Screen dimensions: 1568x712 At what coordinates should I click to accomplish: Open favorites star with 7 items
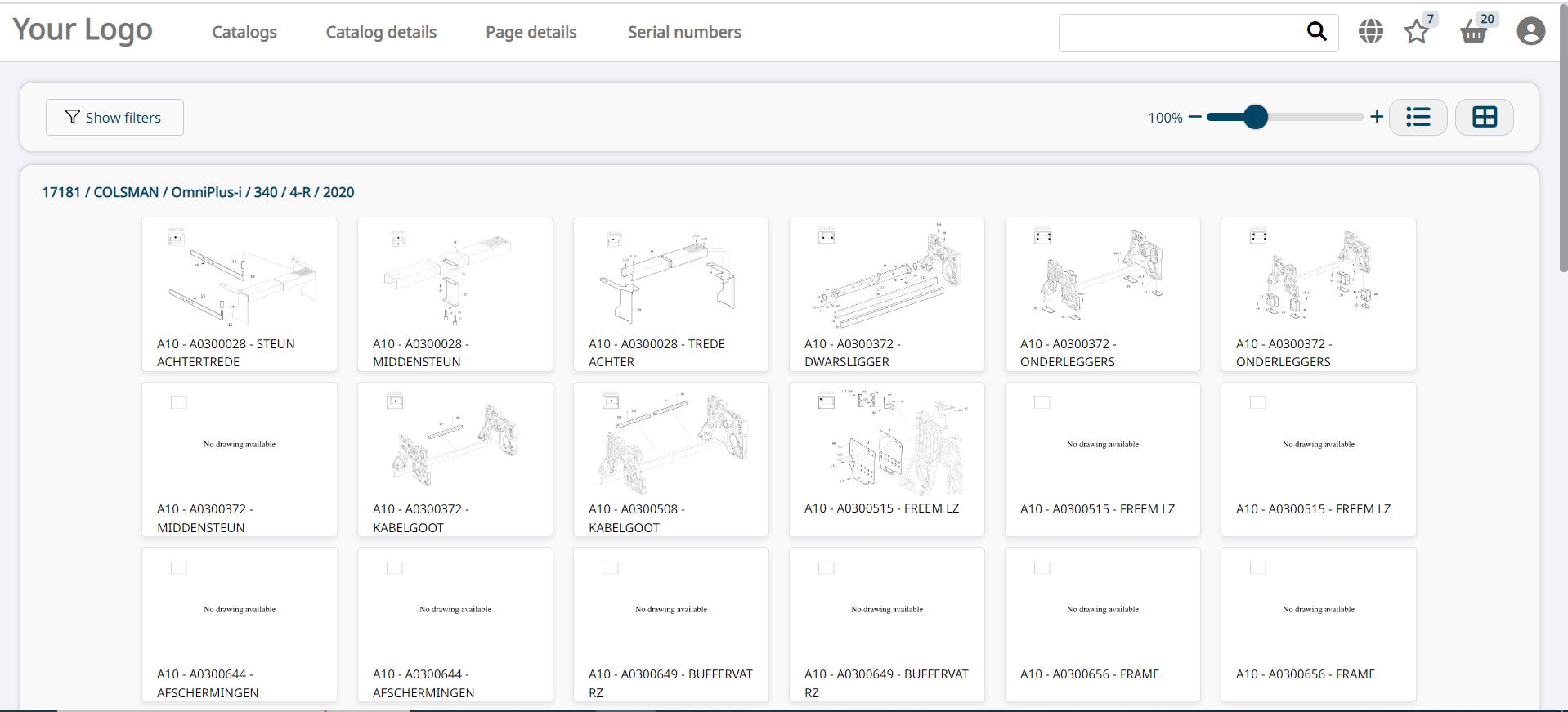1417,32
